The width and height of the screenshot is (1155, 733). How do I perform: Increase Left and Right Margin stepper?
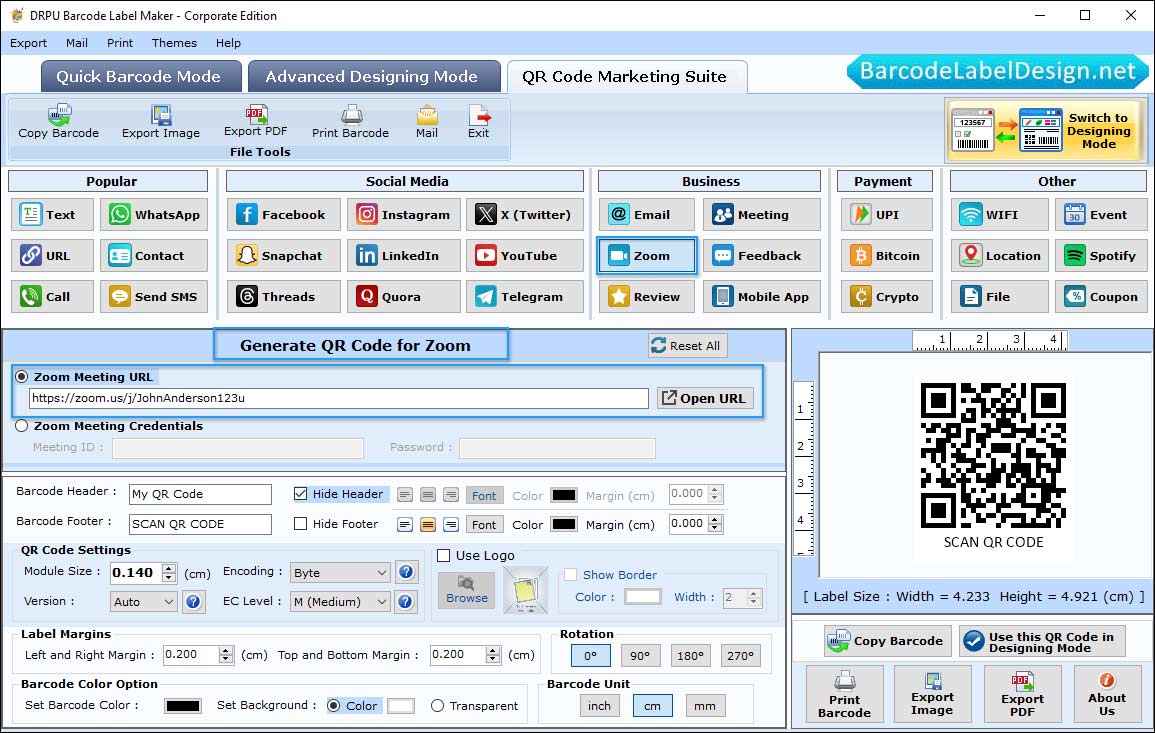[x=226, y=650]
